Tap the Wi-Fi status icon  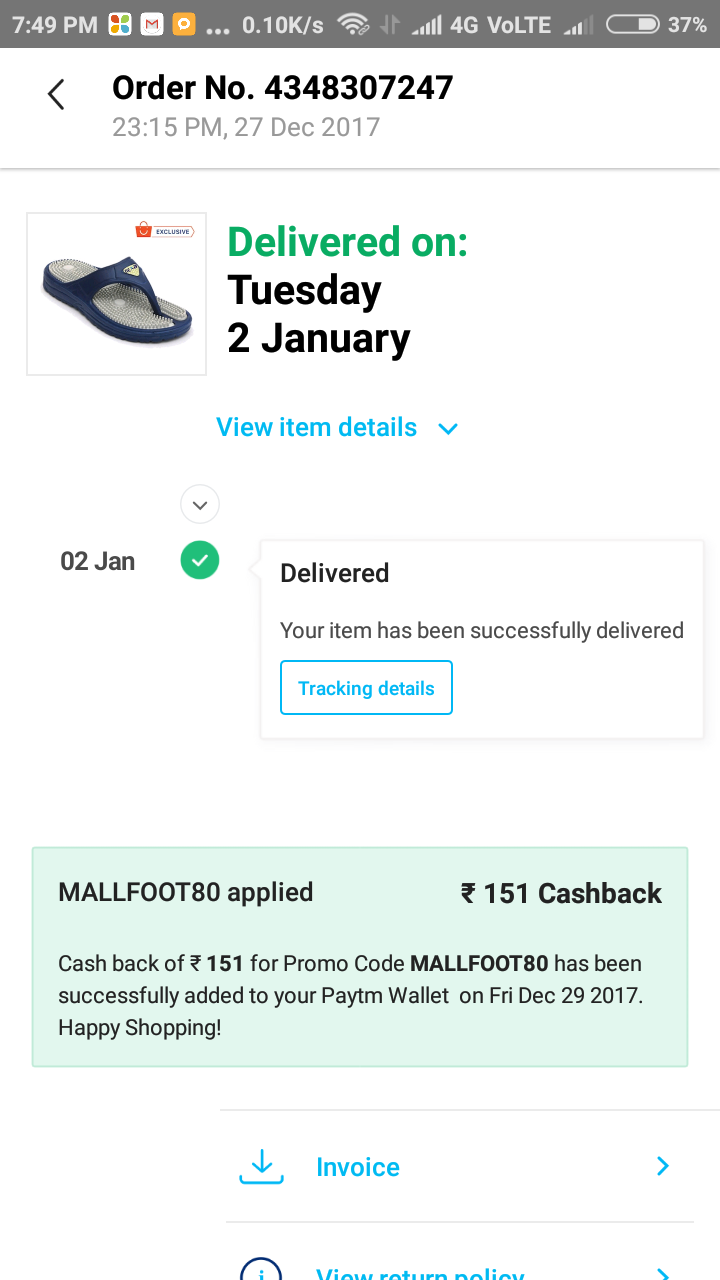(x=353, y=24)
